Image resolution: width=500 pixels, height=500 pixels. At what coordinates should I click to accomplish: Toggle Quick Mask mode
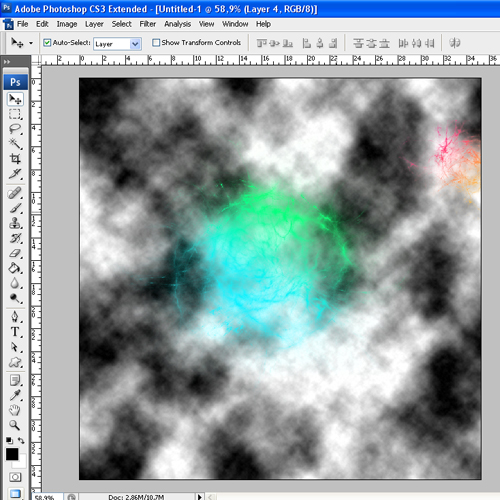pos(15,477)
